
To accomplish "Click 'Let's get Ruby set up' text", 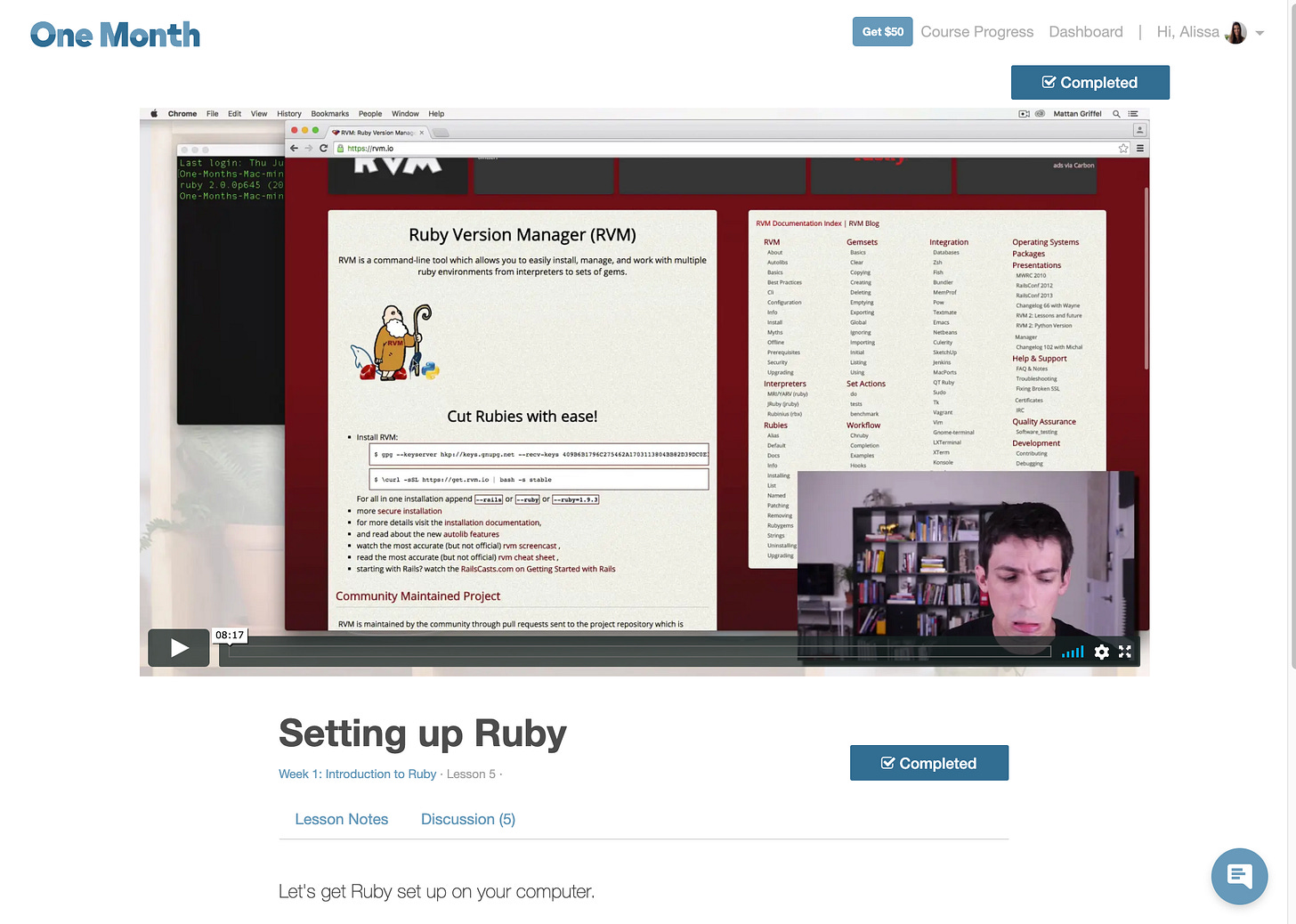I will (x=436, y=891).
